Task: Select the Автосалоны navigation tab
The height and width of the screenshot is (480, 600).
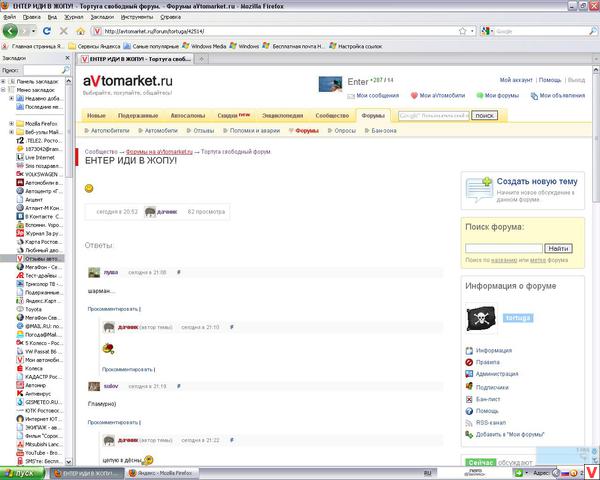Action: coord(188,116)
